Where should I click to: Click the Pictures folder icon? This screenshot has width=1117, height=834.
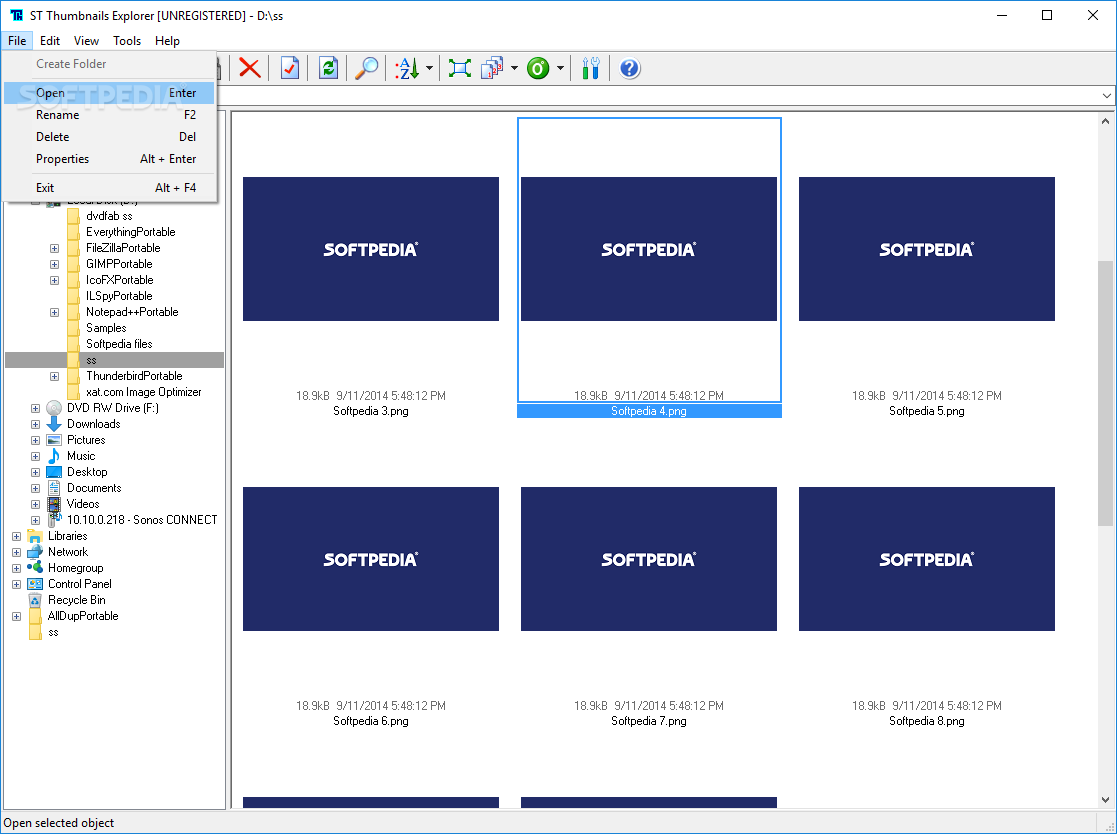54,440
